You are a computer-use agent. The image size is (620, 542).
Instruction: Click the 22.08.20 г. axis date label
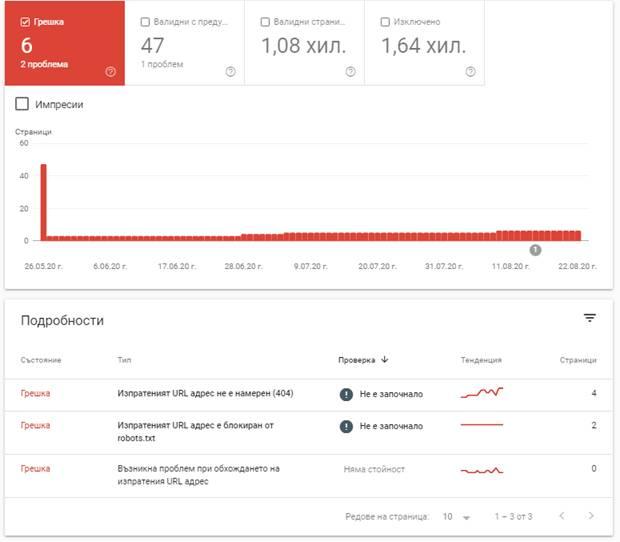(577, 266)
